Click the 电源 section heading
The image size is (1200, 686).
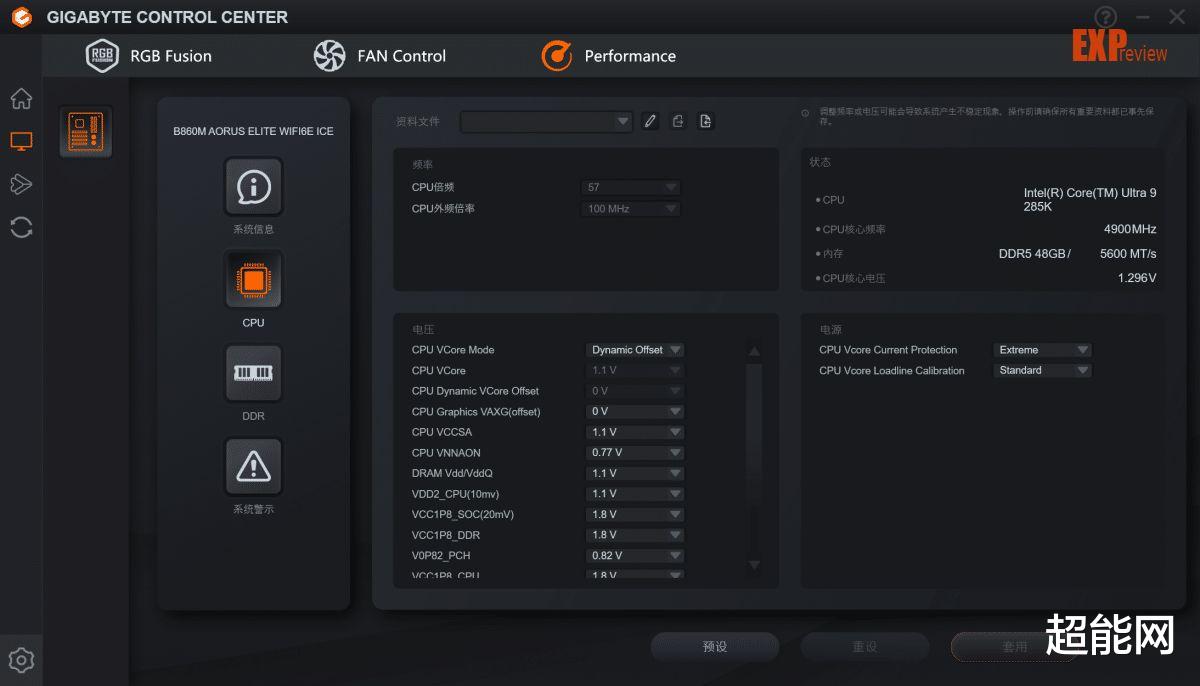tap(830, 329)
